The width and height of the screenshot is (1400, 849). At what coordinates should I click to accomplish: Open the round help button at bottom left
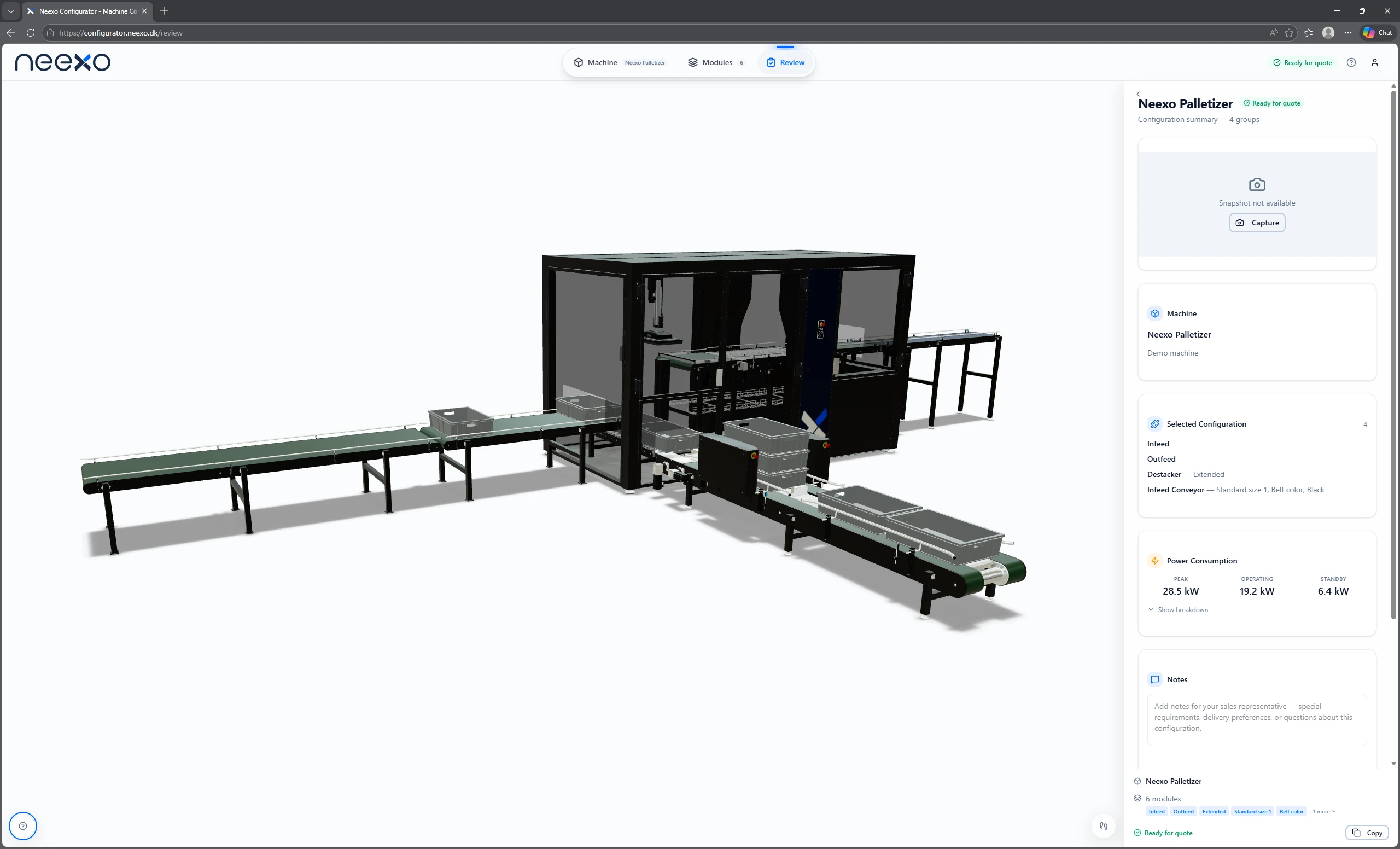coord(23,825)
